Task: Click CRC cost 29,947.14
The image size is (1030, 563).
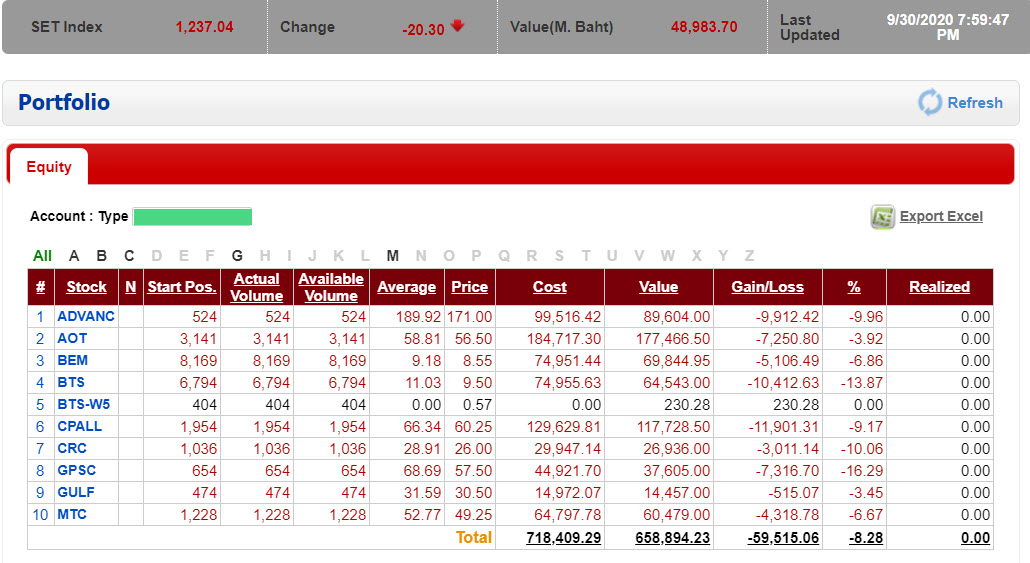Action: 568,449
